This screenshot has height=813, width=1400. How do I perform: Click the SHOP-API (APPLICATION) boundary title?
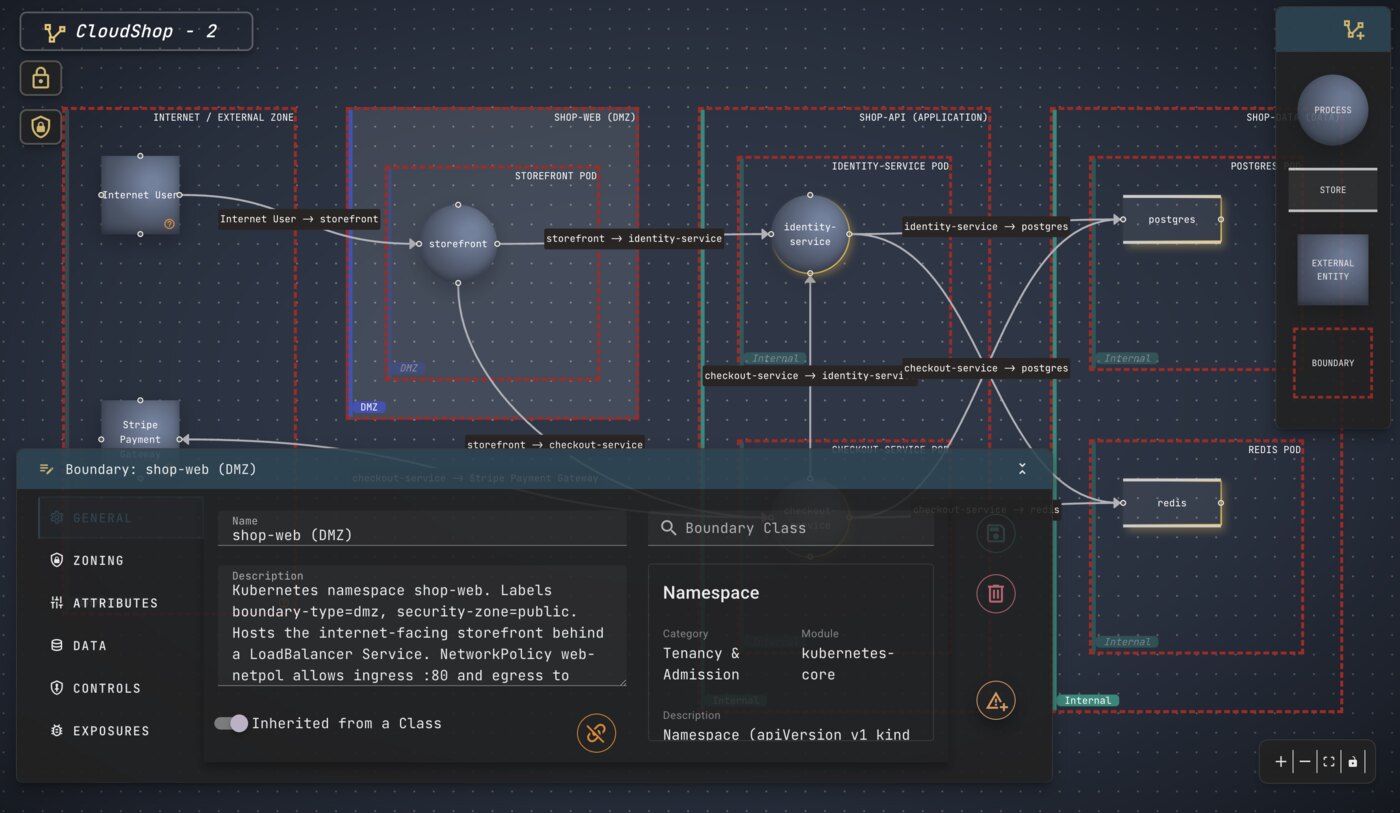(923, 117)
